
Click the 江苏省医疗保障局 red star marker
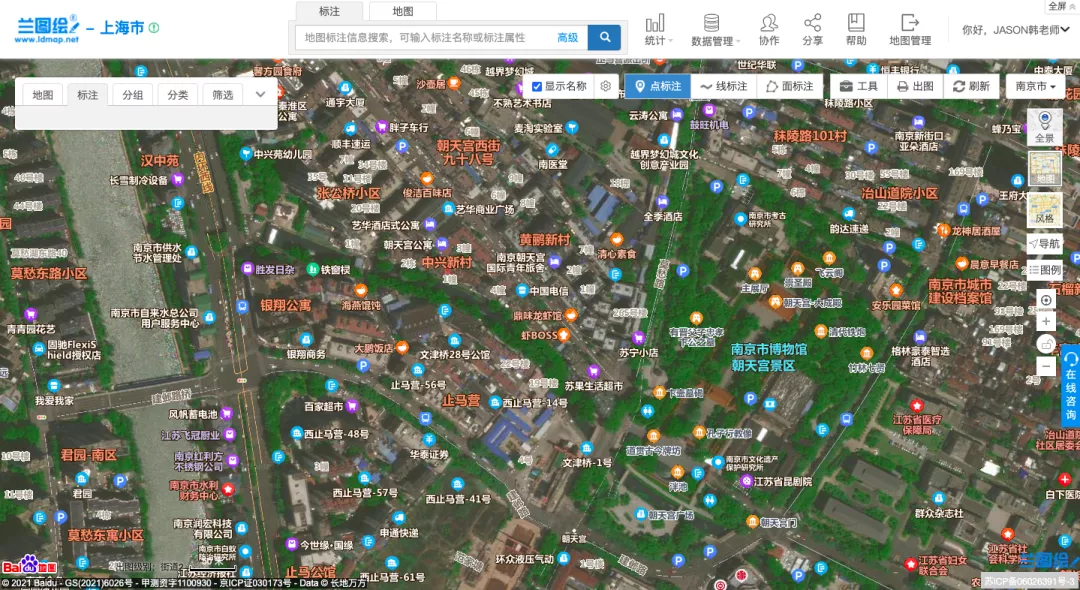click(917, 405)
